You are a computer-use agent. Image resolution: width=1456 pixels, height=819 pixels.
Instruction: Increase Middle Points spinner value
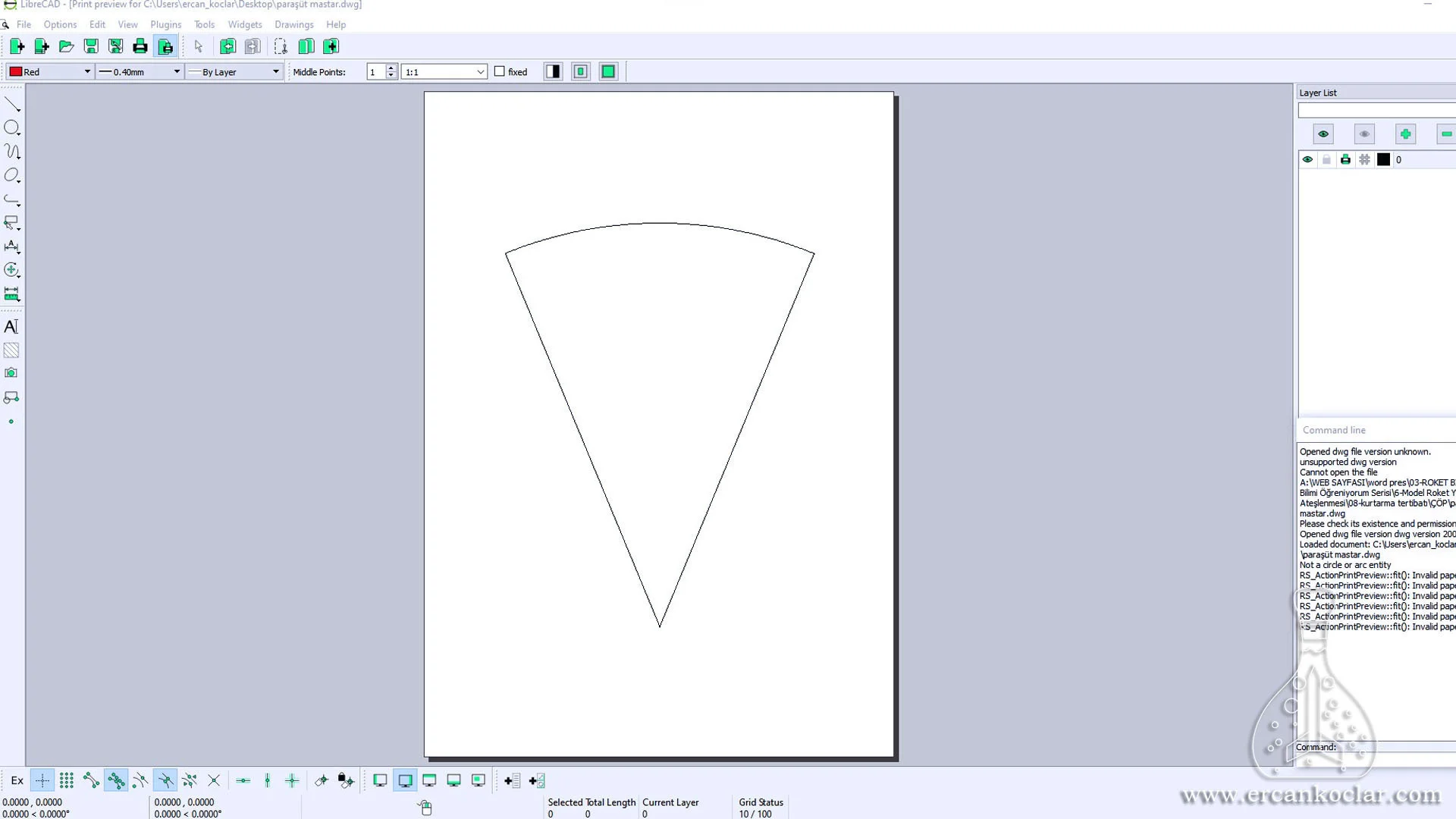point(391,68)
